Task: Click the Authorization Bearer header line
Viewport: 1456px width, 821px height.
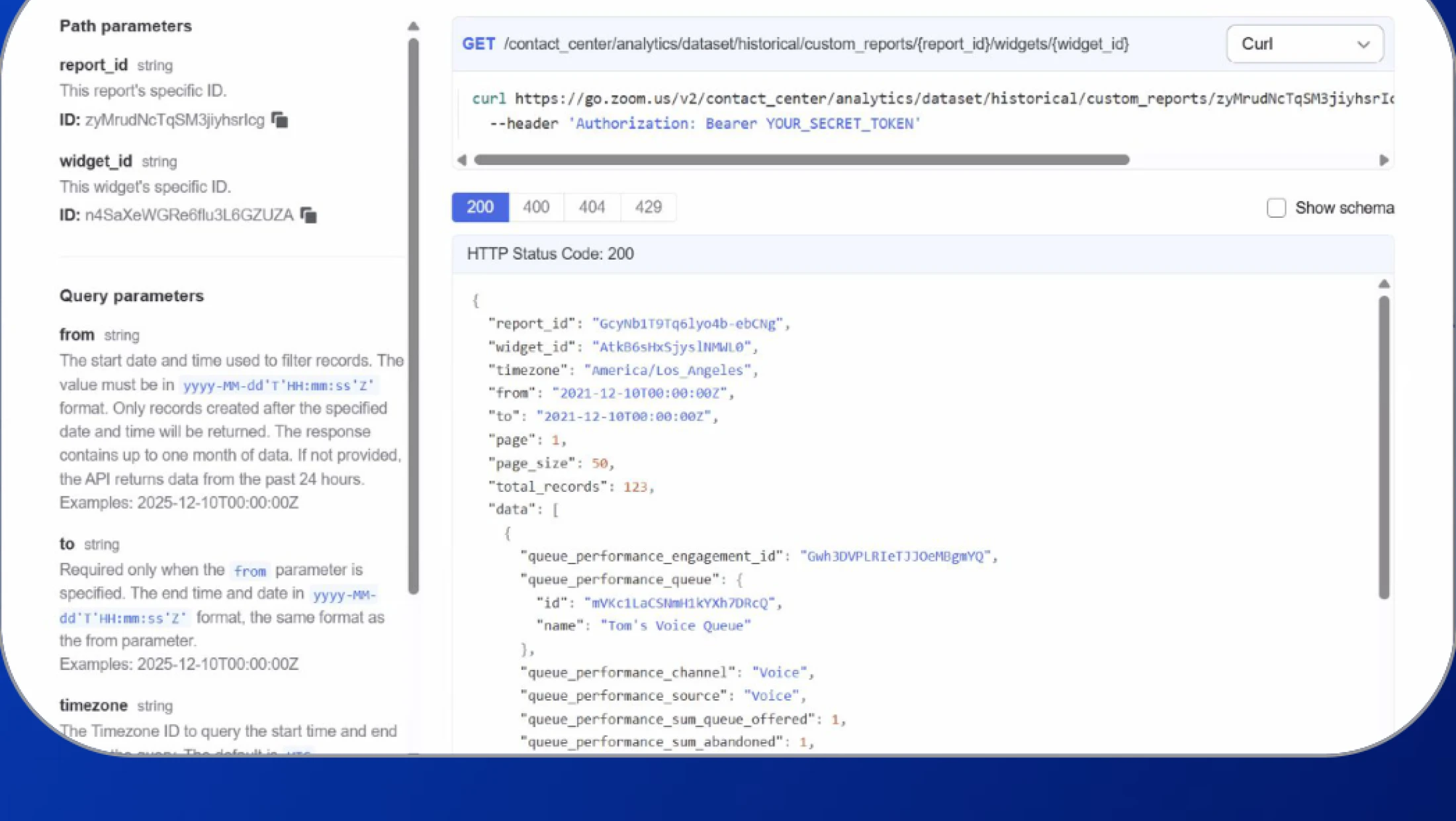Action: (705, 124)
